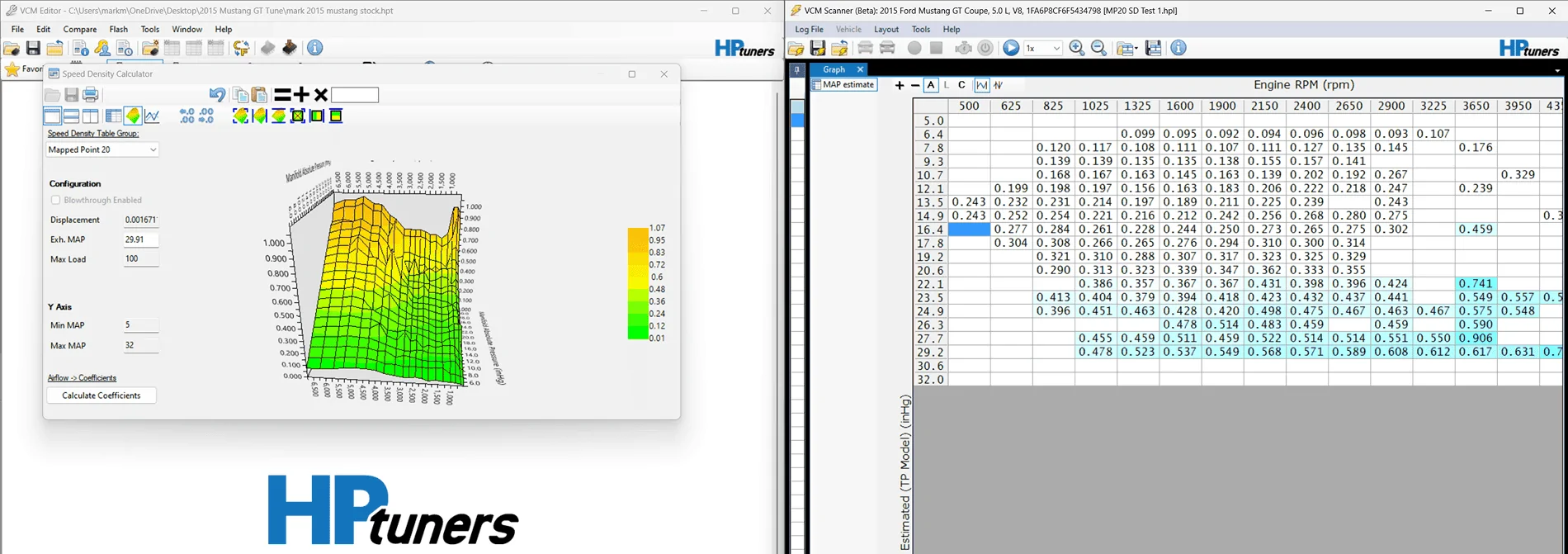This screenshot has width=1568, height=554.
Task: Open VCM Editor blue info icon
Action: [x=315, y=48]
